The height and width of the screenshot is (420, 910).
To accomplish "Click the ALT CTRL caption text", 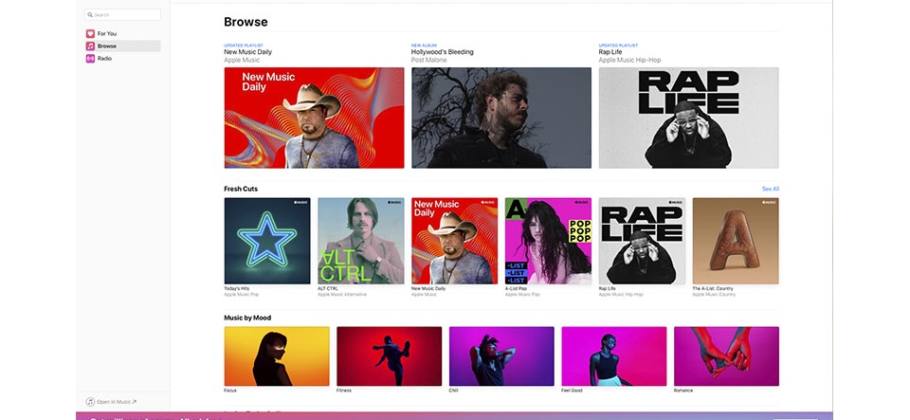I will pyautogui.click(x=328, y=288).
